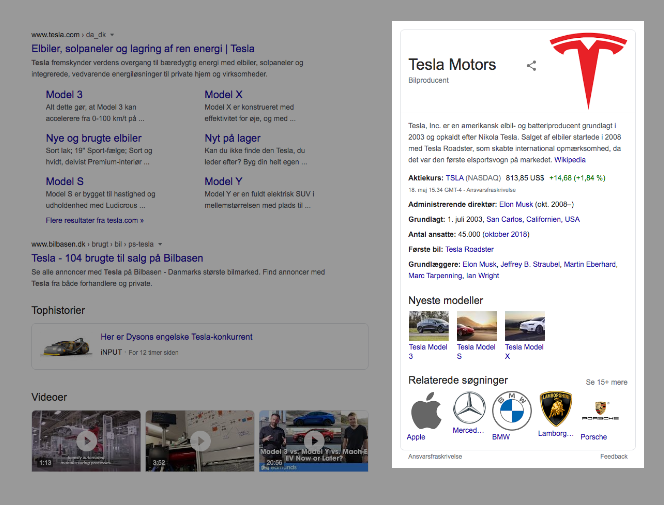Open Tesla Roadster link under Første bil
Image resolution: width=664 pixels, height=505 pixels.
469,249
